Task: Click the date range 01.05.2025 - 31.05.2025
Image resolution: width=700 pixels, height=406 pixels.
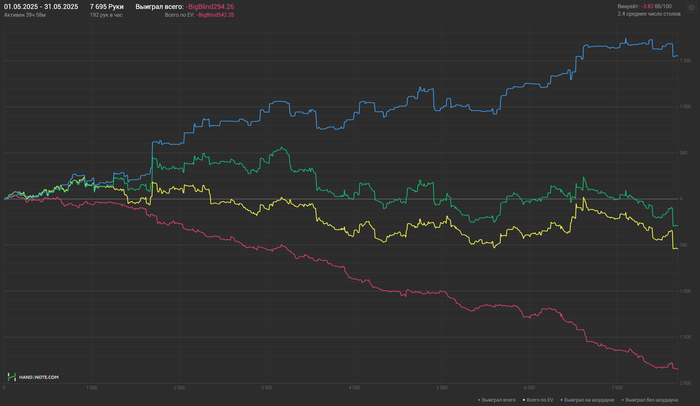Action: (x=41, y=7)
